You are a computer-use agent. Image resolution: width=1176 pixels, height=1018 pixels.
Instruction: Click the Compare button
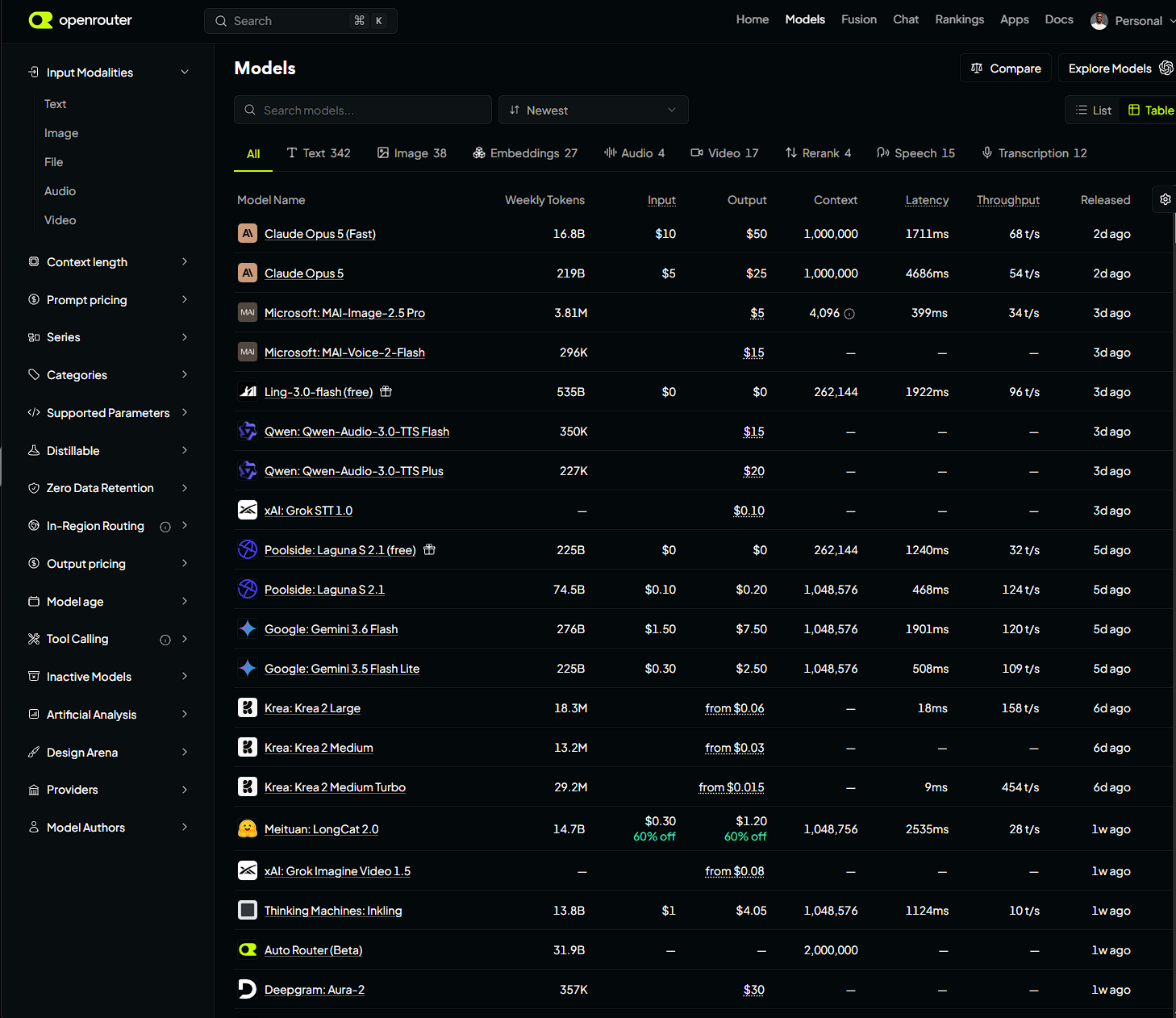(1006, 69)
